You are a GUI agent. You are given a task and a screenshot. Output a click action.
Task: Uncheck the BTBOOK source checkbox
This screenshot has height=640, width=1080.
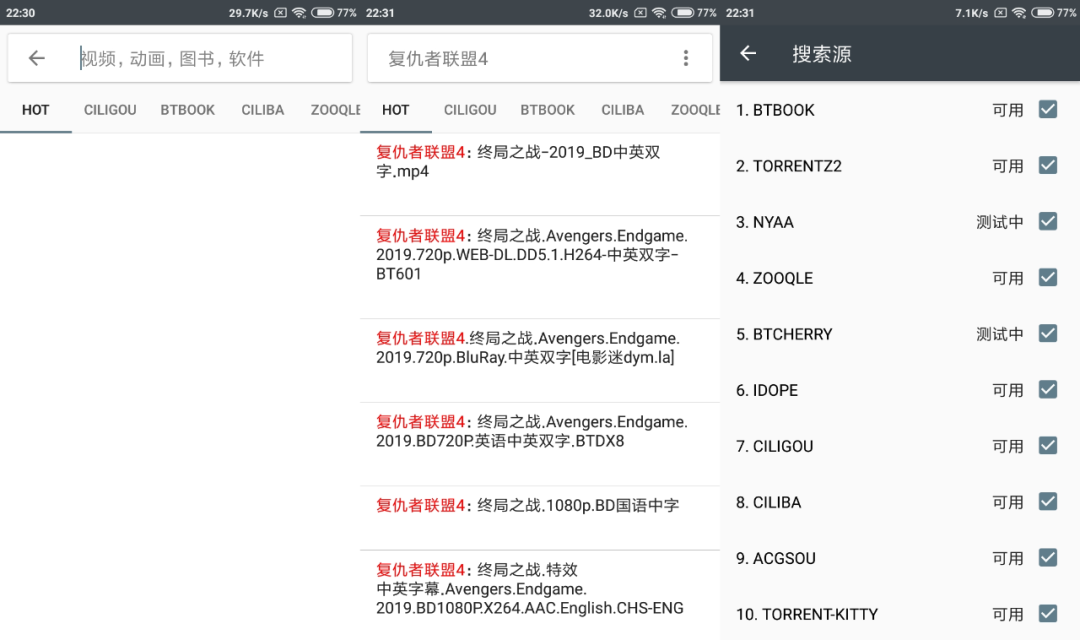1048,110
